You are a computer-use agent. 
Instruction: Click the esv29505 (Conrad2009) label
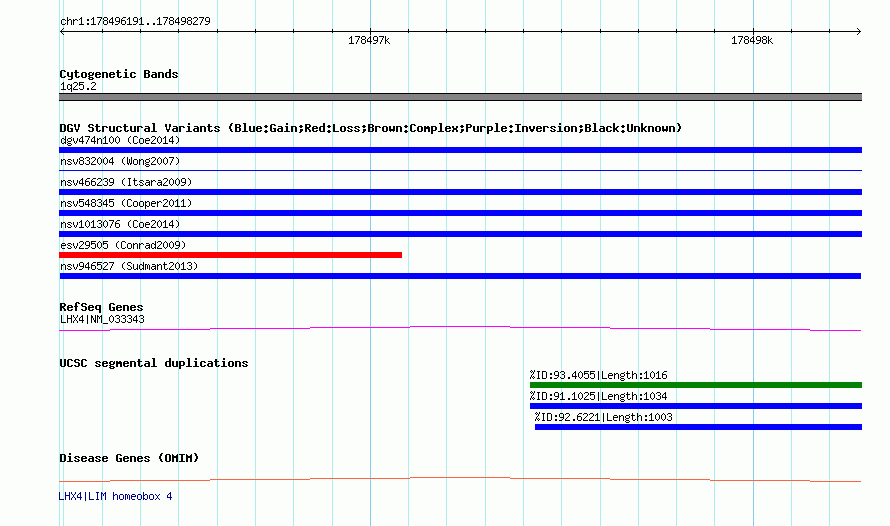pyautogui.click(x=123, y=245)
